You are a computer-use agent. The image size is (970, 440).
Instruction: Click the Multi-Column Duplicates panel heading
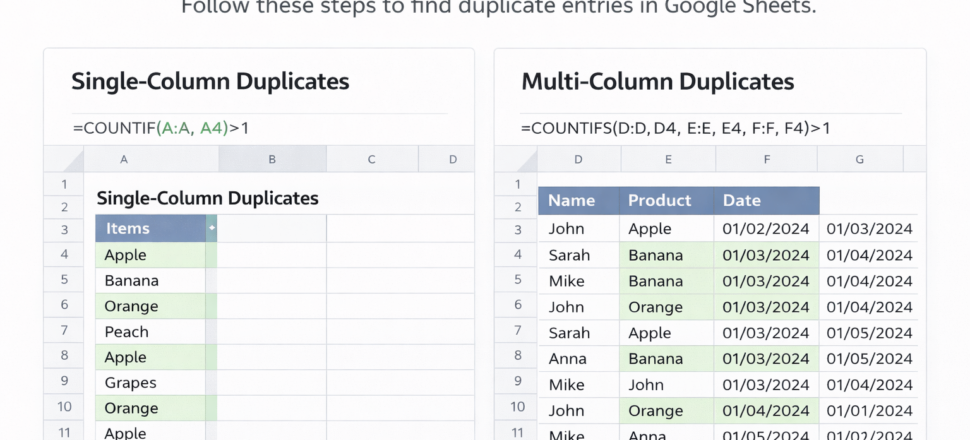pyautogui.click(x=658, y=81)
